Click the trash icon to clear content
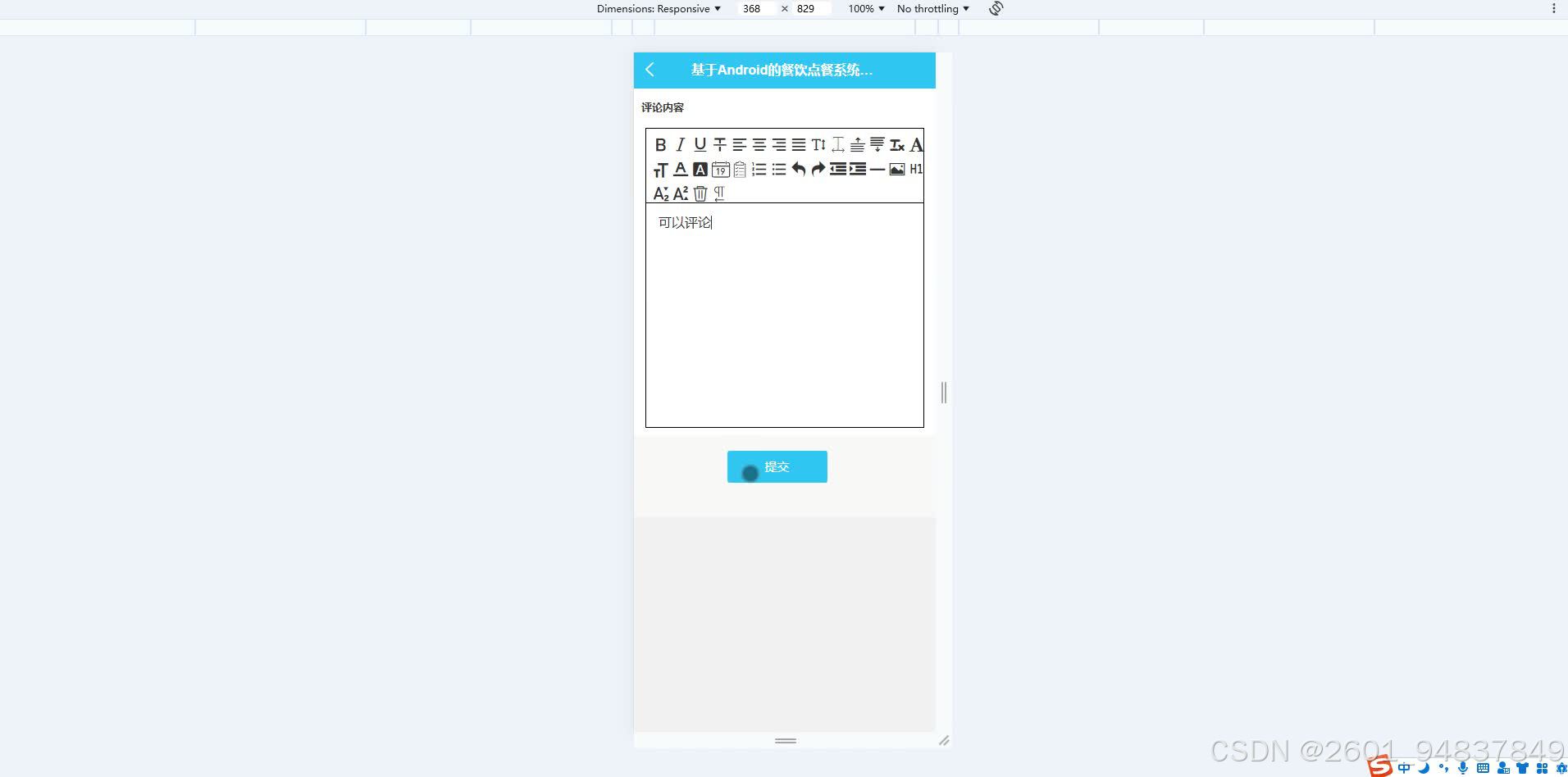The image size is (1568, 777). tap(700, 194)
